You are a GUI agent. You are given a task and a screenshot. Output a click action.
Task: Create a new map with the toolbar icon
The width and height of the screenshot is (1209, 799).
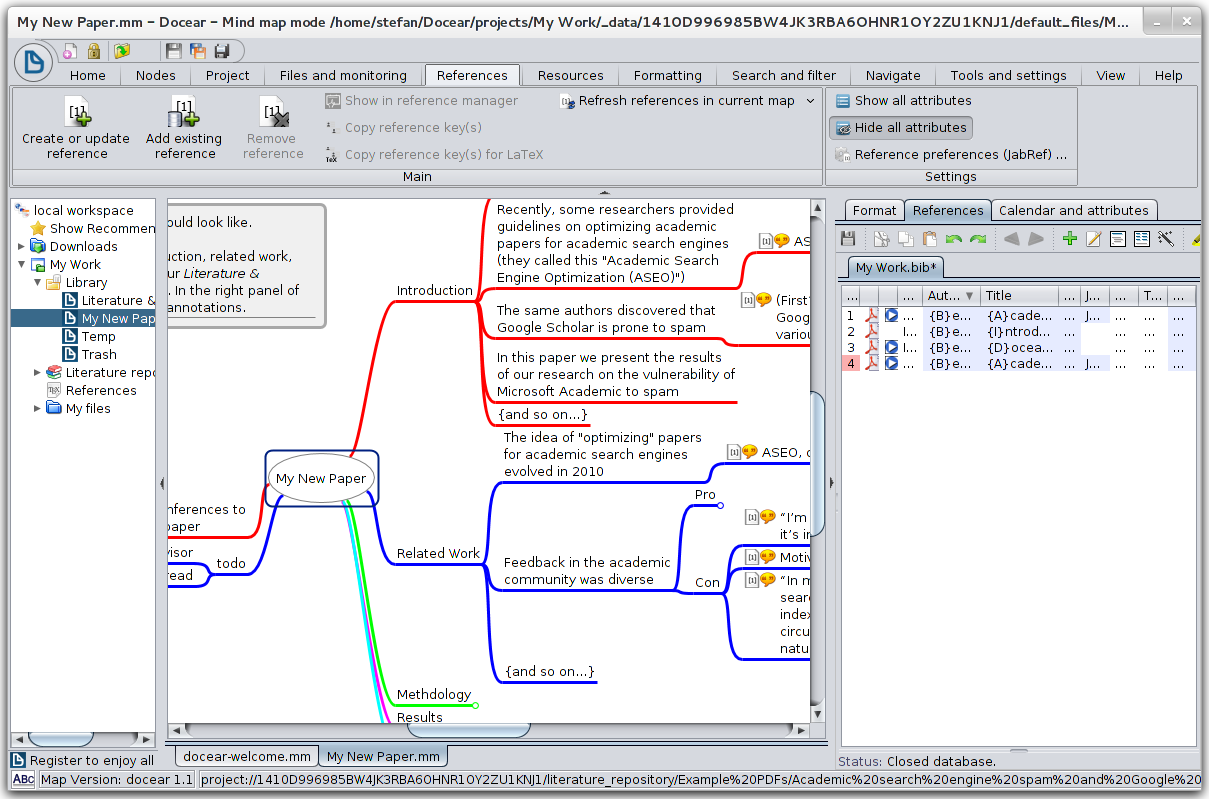(70, 51)
